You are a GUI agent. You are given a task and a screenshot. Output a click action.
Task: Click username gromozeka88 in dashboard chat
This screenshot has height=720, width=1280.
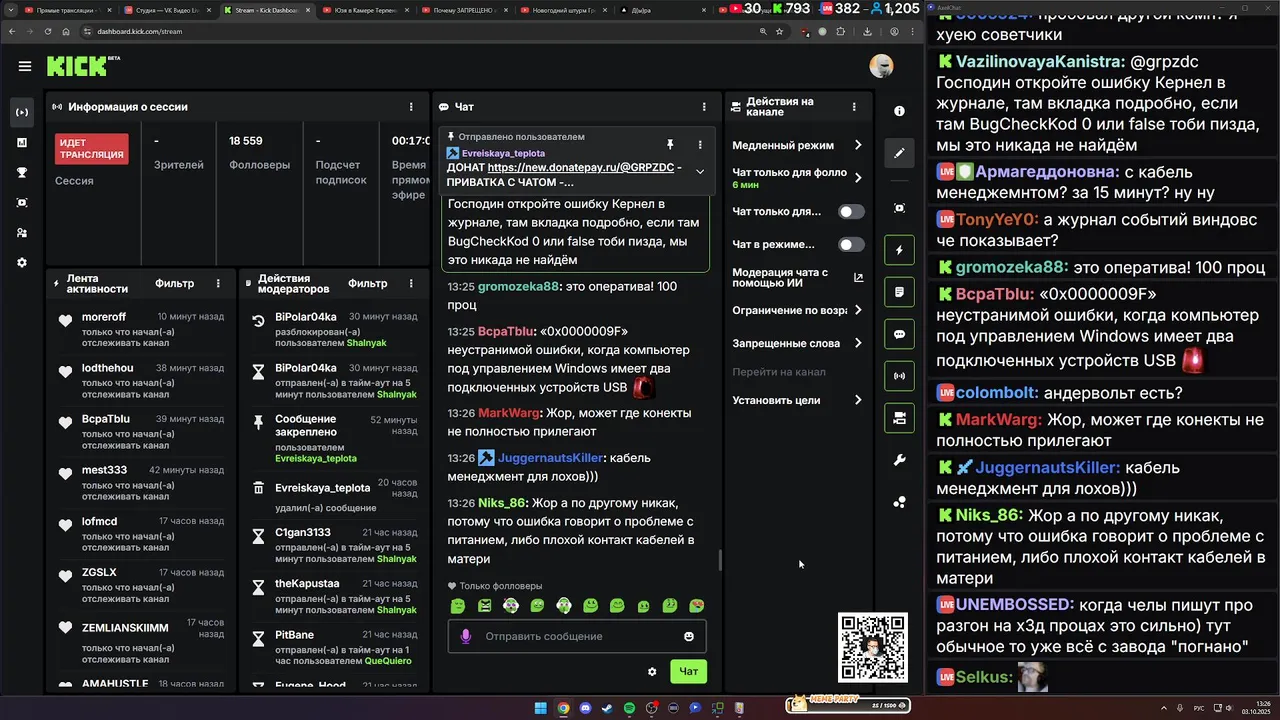point(518,286)
